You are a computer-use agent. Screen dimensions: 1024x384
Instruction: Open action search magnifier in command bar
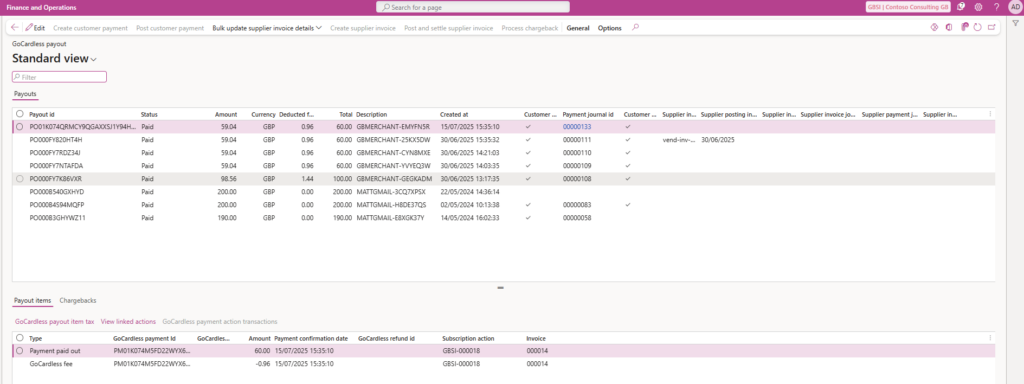635,28
